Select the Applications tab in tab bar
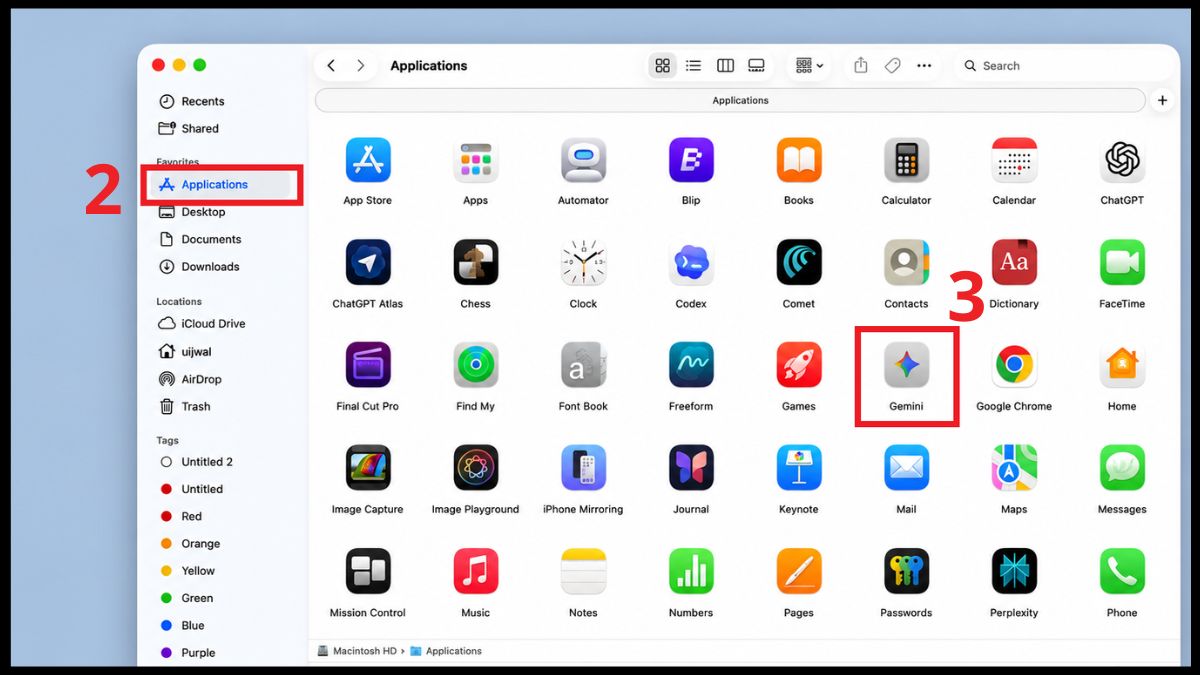 pyautogui.click(x=730, y=101)
